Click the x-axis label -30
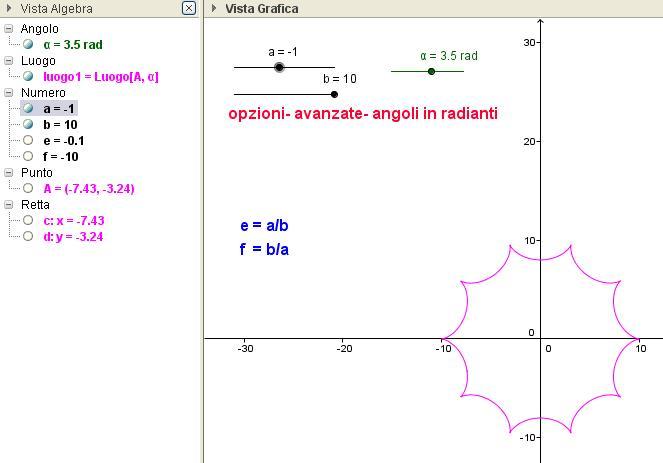 tap(245, 349)
